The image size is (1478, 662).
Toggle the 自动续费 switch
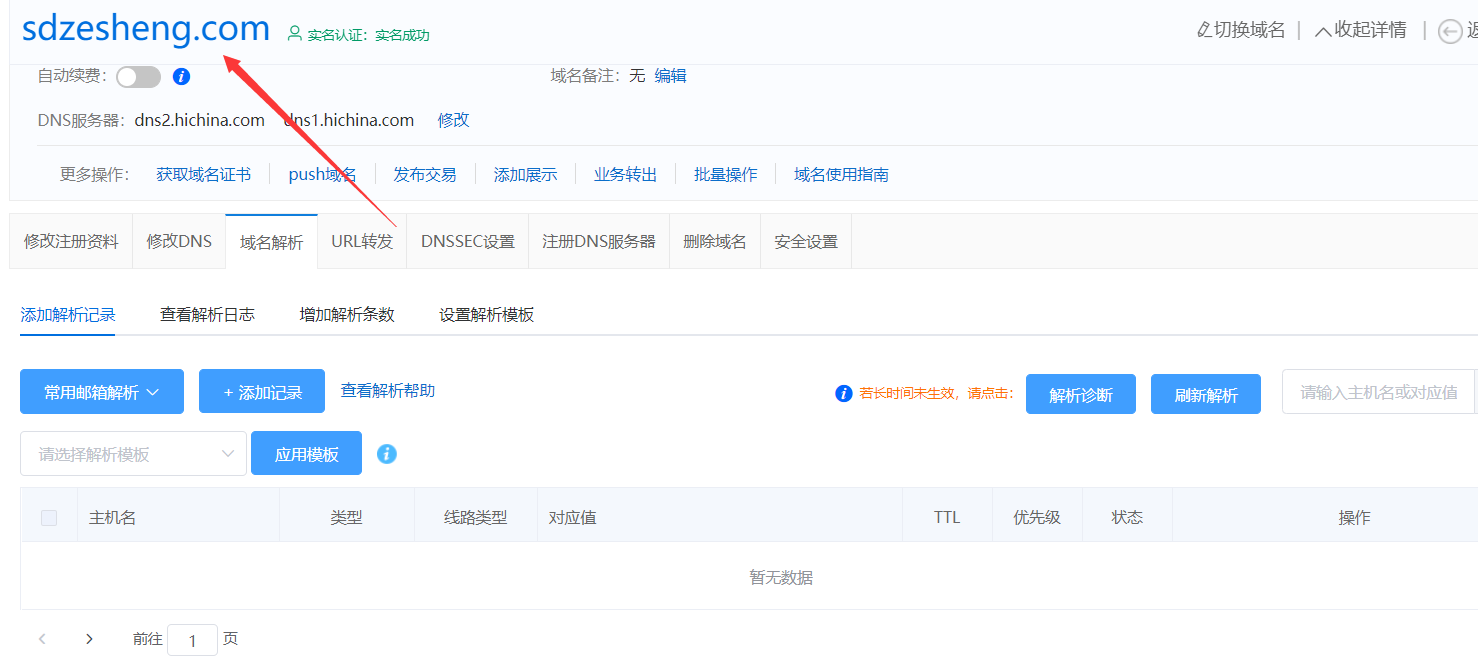point(138,77)
